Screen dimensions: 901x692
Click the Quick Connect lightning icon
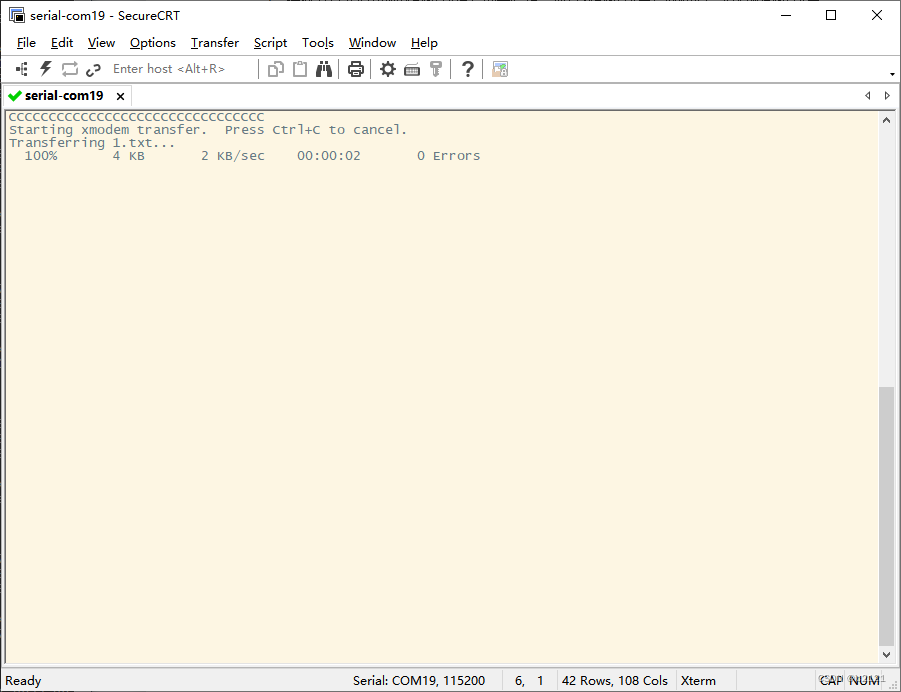click(46, 69)
